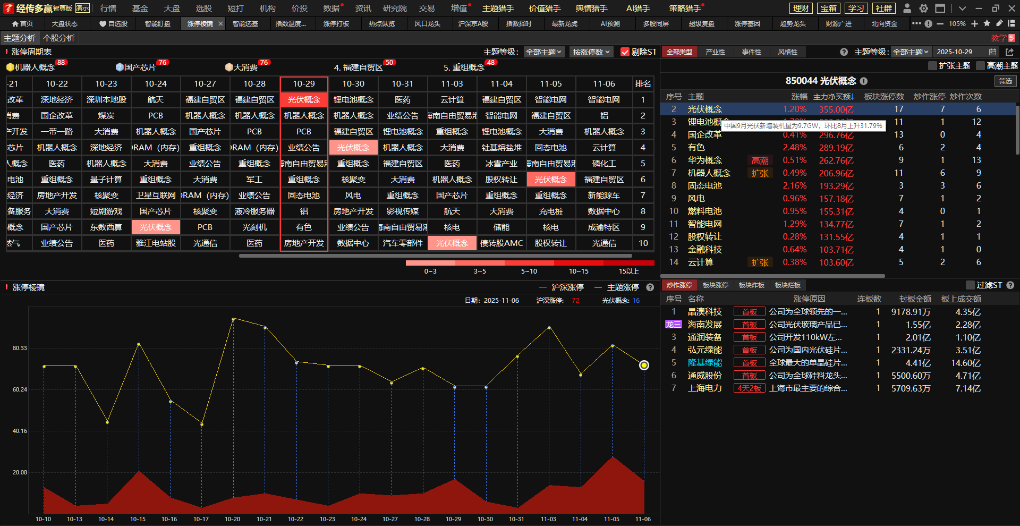
Task: Open the right panel 全部主题 dropdown
Action: (912, 51)
